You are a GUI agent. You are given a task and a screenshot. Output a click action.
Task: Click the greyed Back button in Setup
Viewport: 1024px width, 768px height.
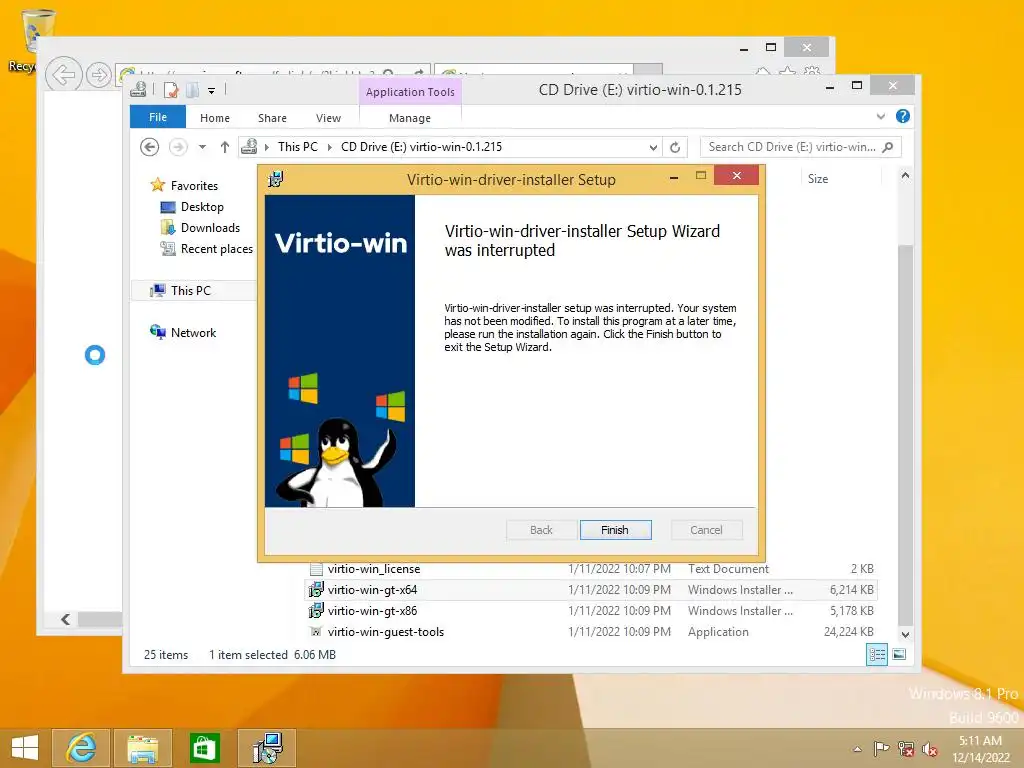coord(541,530)
